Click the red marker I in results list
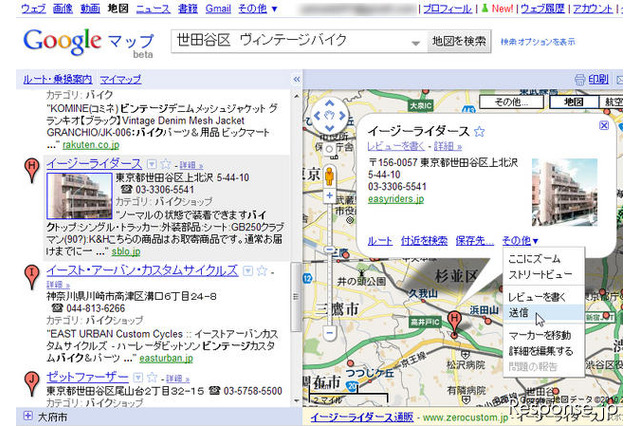 pyautogui.click(x=31, y=277)
